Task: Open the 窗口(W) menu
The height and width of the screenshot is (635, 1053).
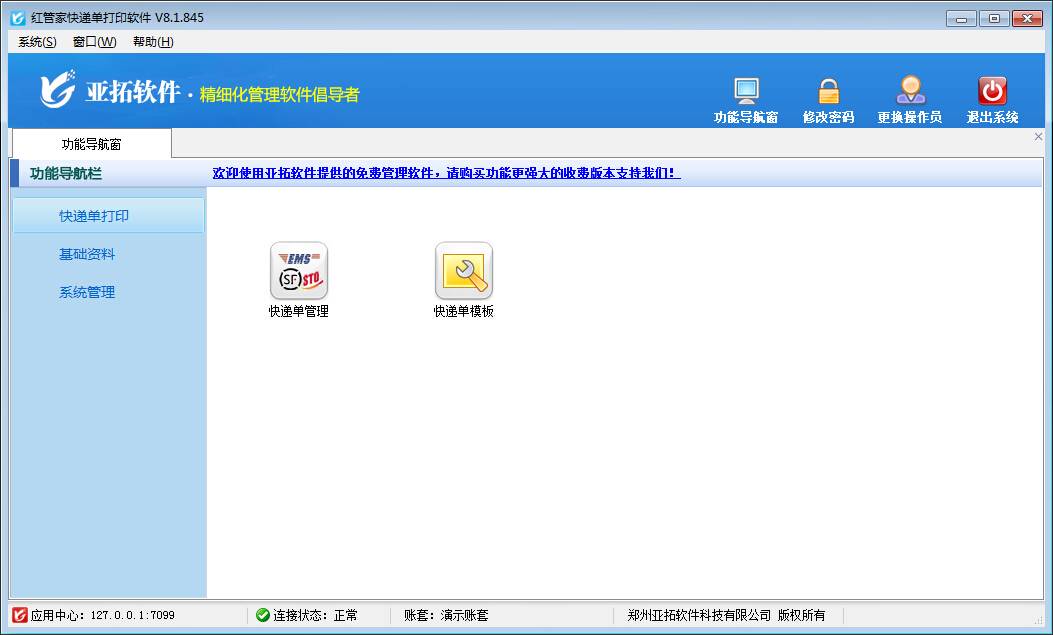Action: click(94, 42)
